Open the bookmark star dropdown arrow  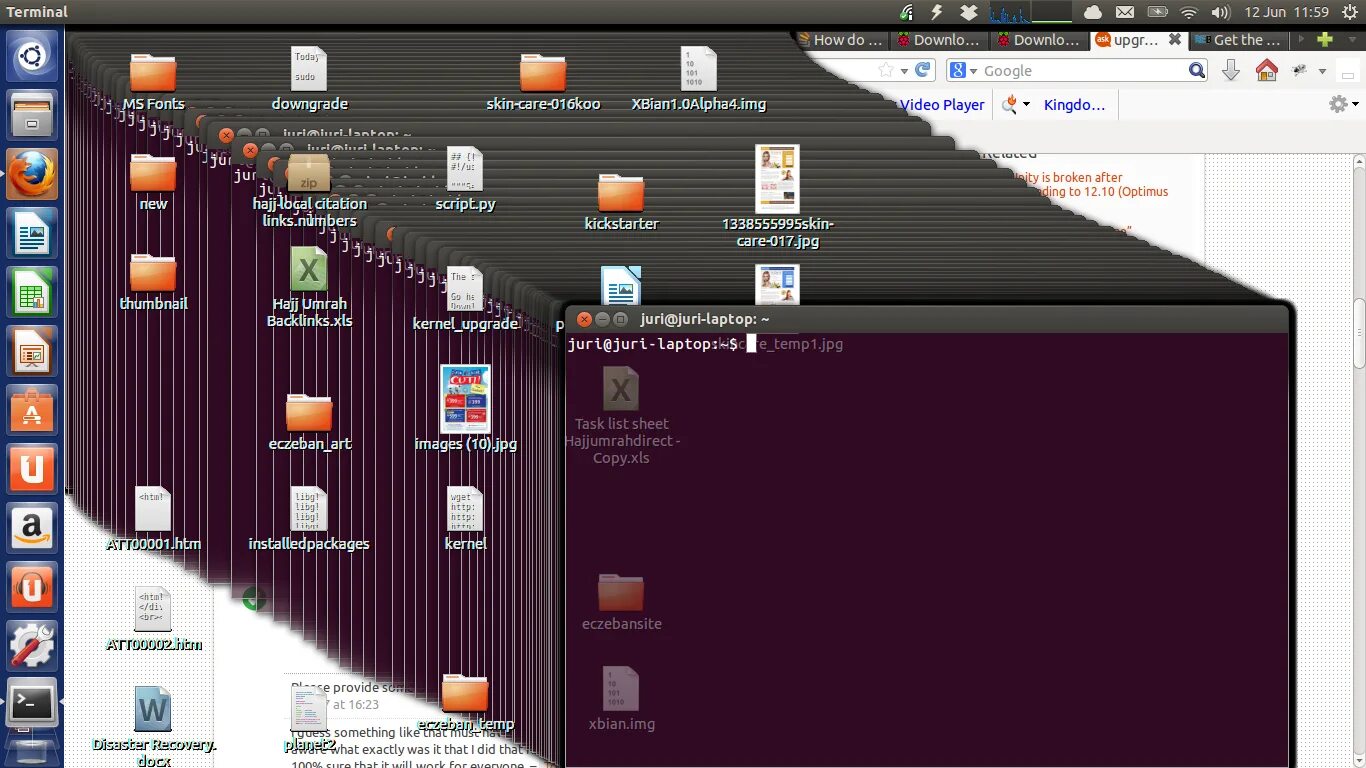coord(904,70)
